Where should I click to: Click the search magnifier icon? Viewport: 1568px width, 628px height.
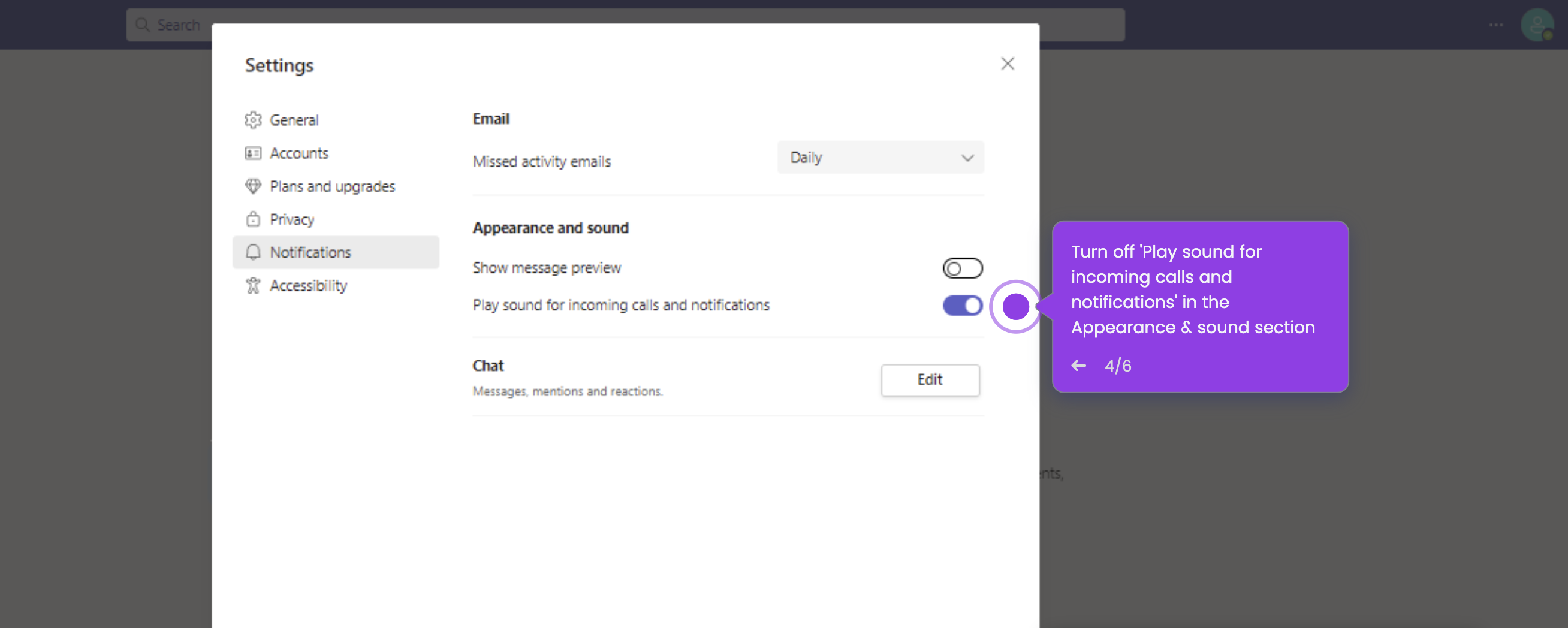[x=143, y=25]
